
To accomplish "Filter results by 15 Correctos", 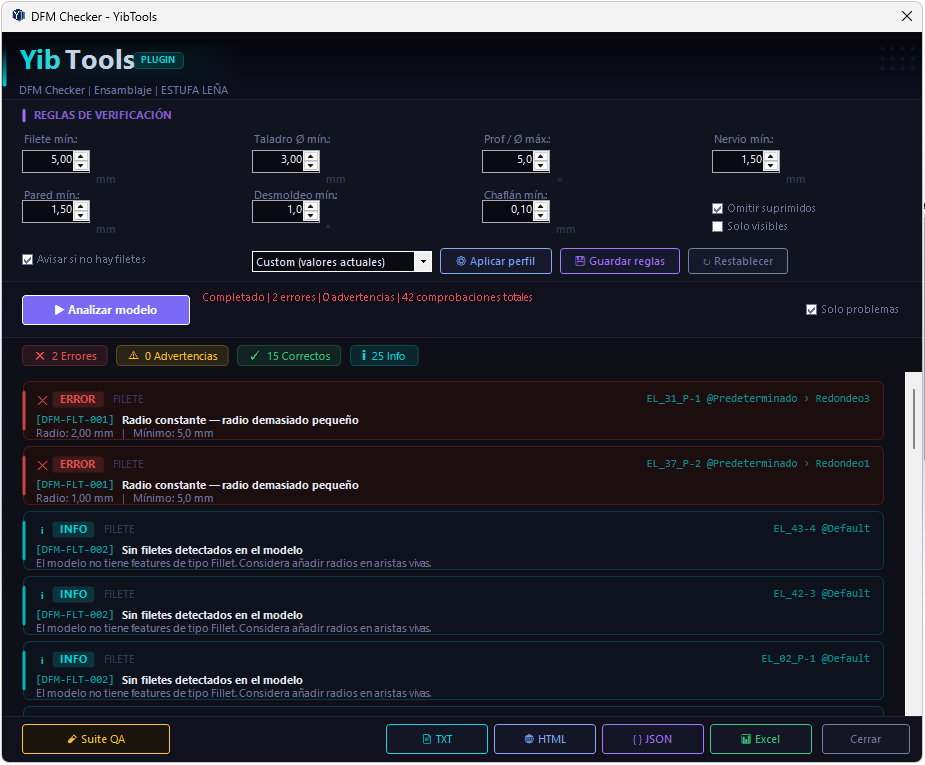I will (289, 356).
